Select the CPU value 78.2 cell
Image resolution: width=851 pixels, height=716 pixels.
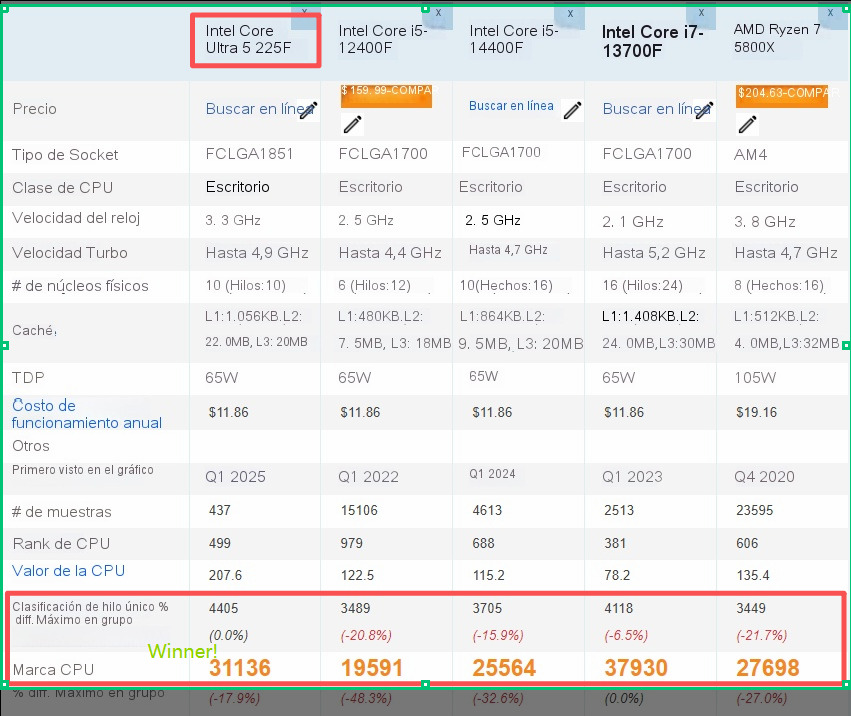point(617,575)
